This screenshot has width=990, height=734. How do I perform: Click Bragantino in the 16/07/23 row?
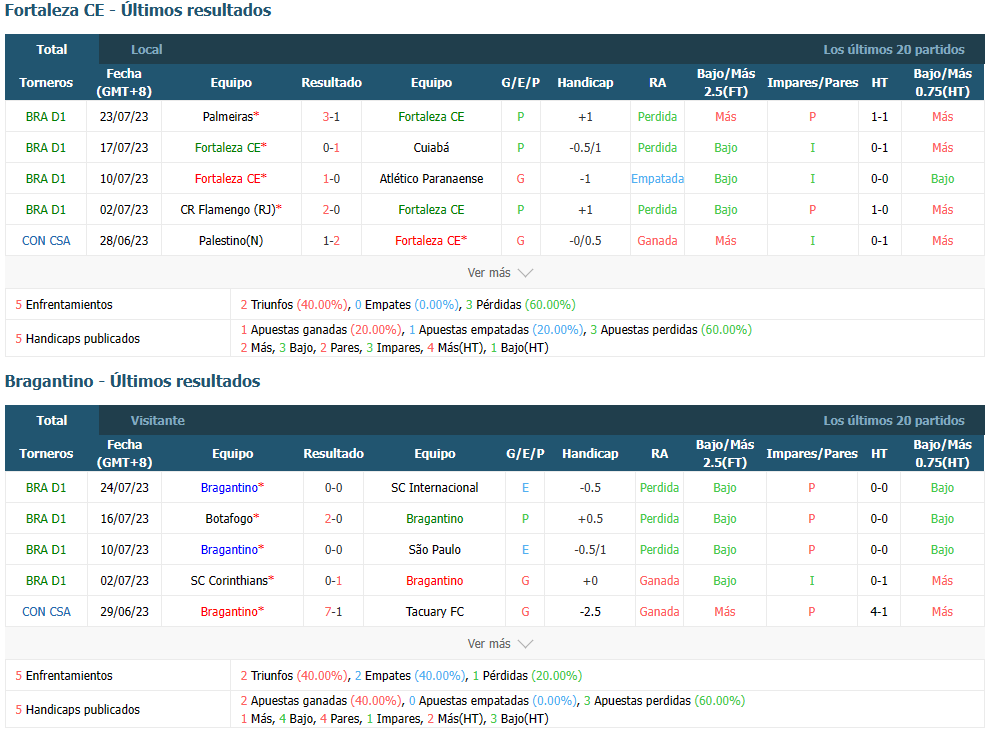[x=434, y=519]
